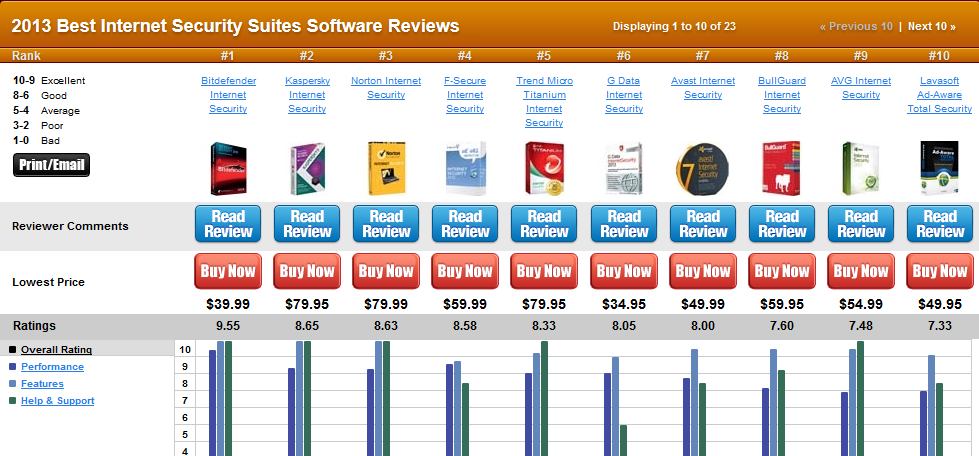
Task: Click the 8.05 rating for G Data
Action: 624,326
